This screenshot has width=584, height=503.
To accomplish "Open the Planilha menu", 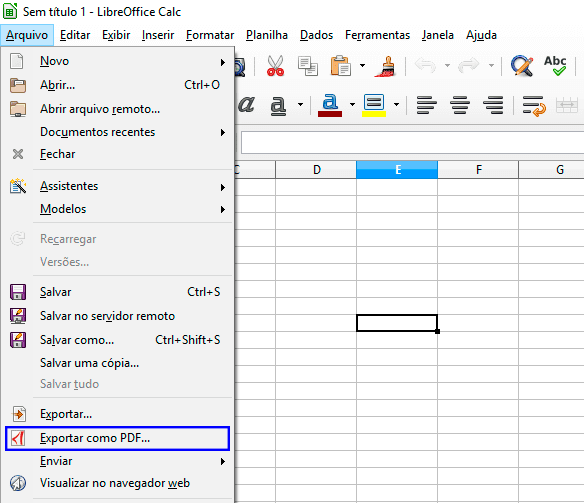I will [267, 35].
